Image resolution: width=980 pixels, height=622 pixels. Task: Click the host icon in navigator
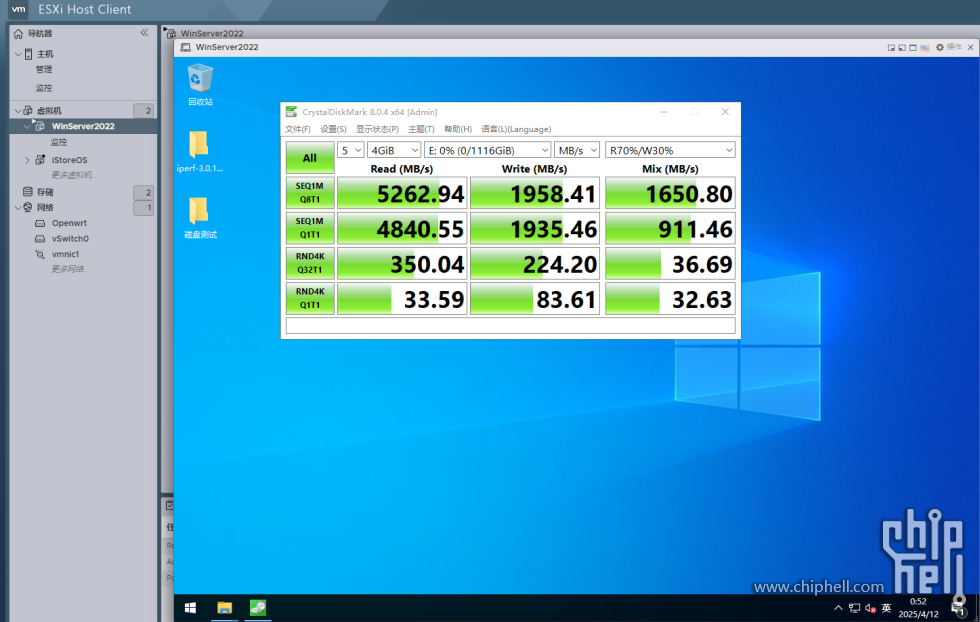tap(29, 54)
